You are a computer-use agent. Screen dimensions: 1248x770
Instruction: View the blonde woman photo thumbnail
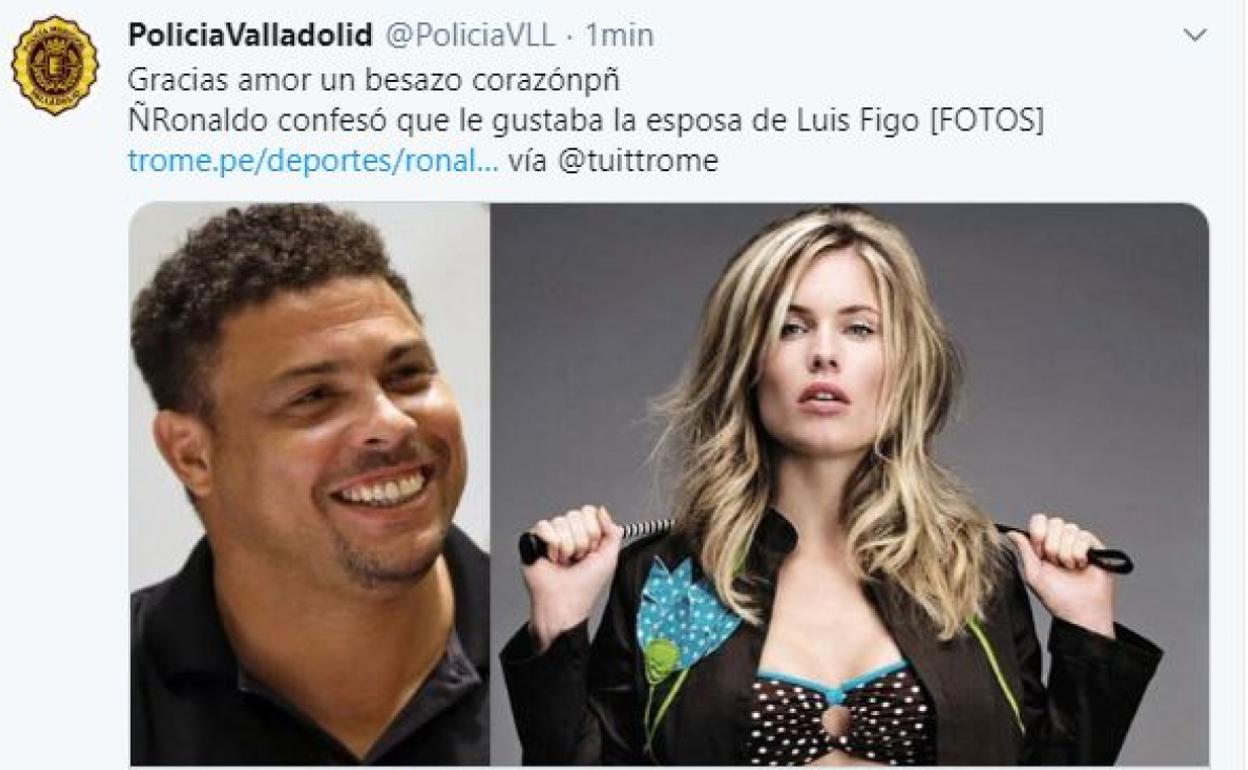tap(849, 484)
